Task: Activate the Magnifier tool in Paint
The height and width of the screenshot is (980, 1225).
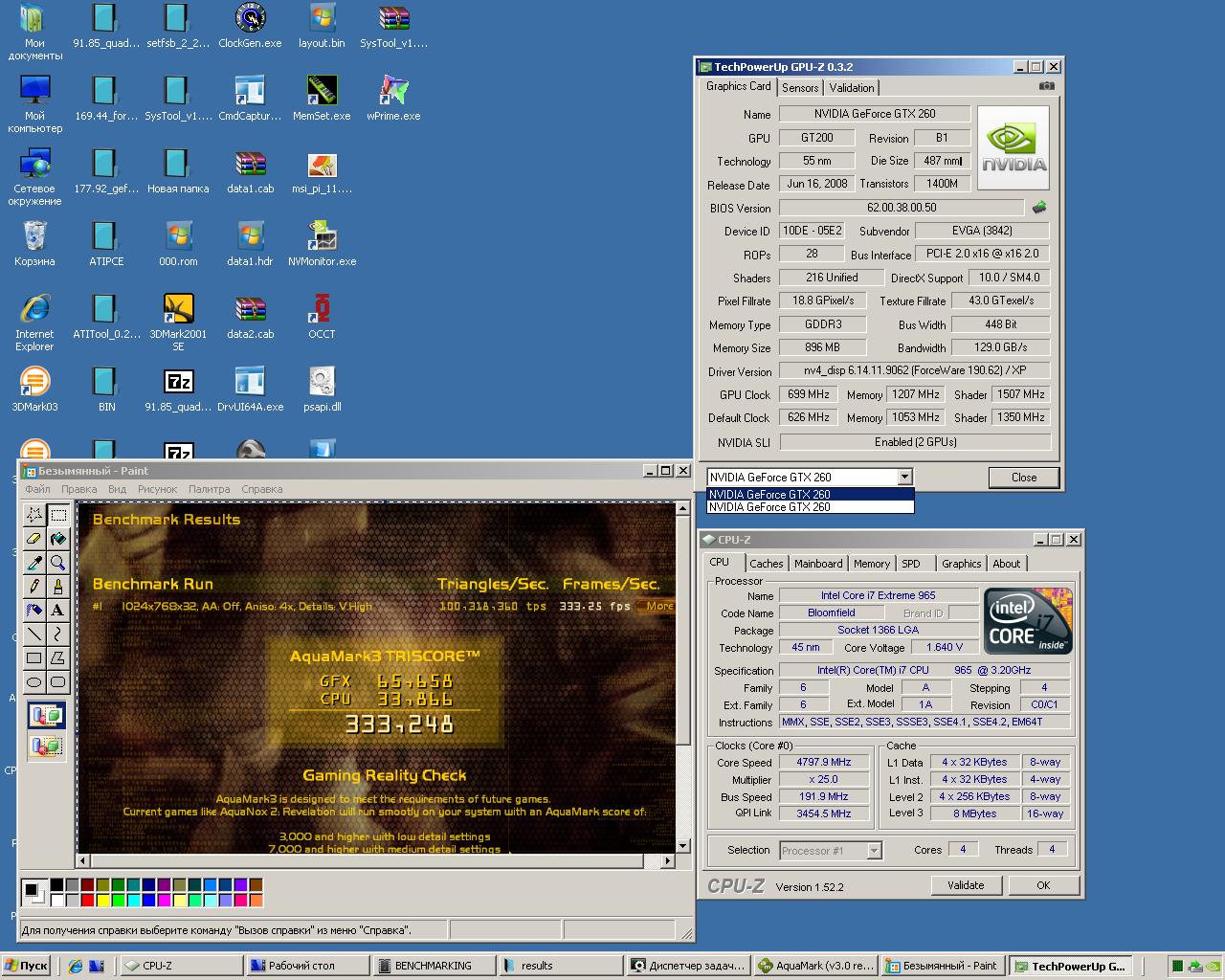Action: tap(58, 563)
